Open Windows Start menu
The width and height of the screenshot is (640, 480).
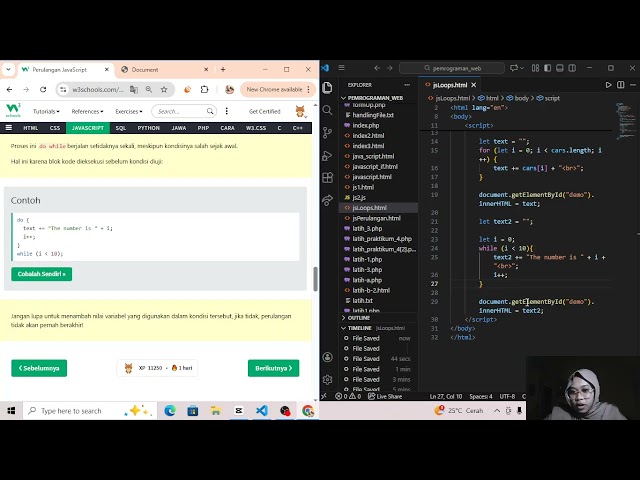(11, 411)
